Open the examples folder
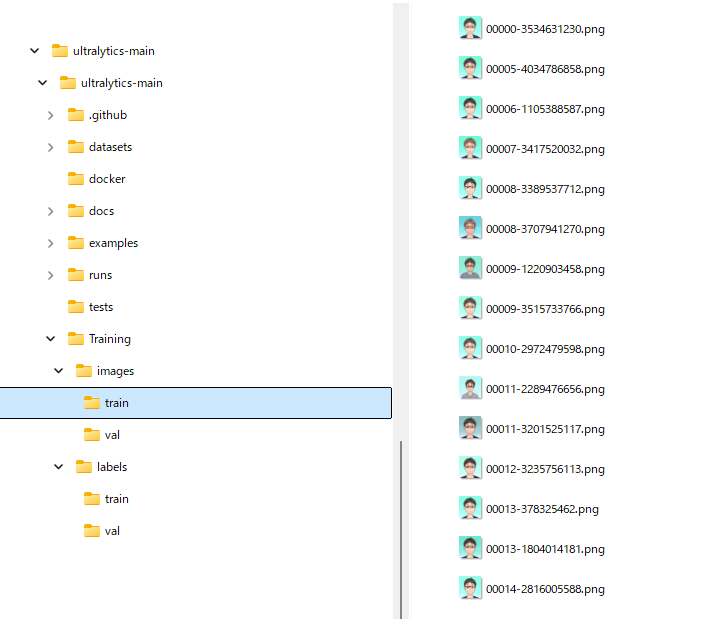The height and width of the screenshot is (619, 713). [113, 243]
